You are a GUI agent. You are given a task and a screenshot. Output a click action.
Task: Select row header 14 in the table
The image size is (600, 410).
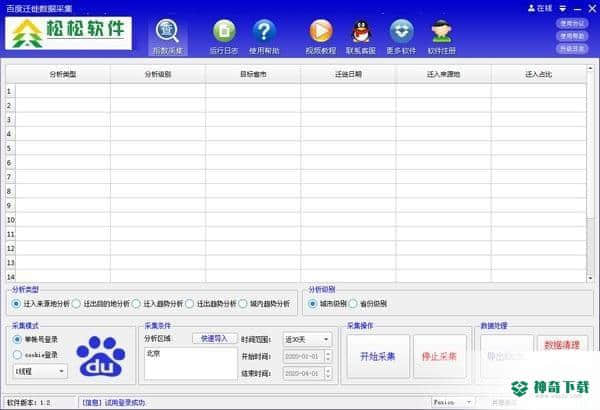(10, 277)
